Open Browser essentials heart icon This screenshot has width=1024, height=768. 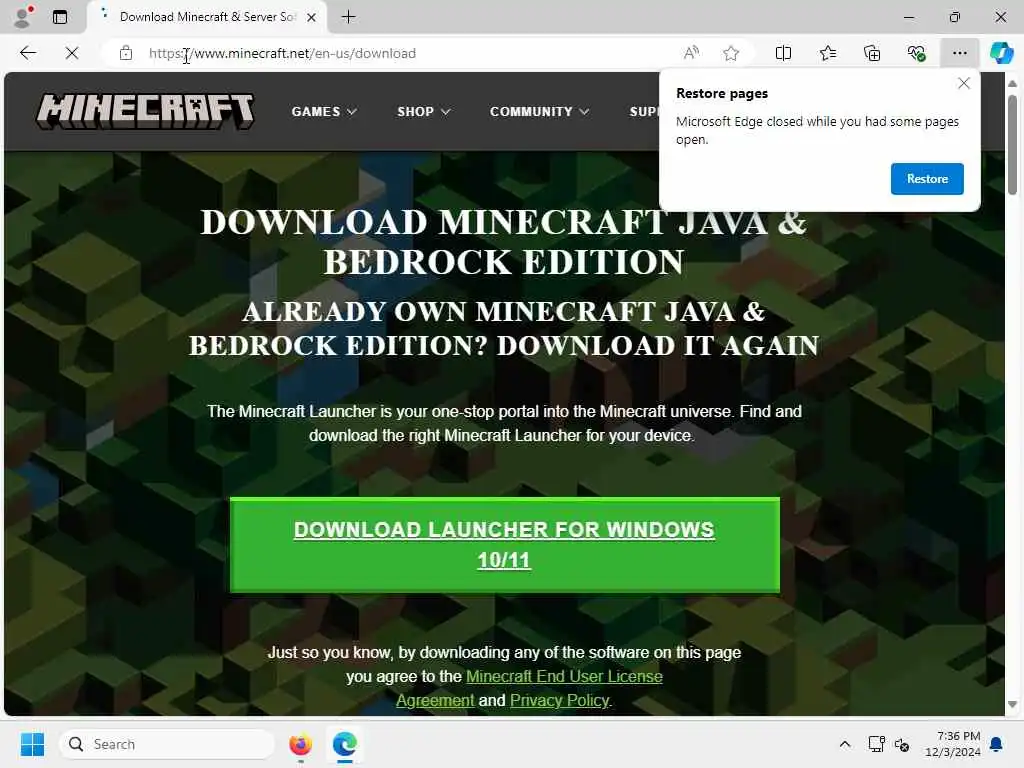(916, 53)
